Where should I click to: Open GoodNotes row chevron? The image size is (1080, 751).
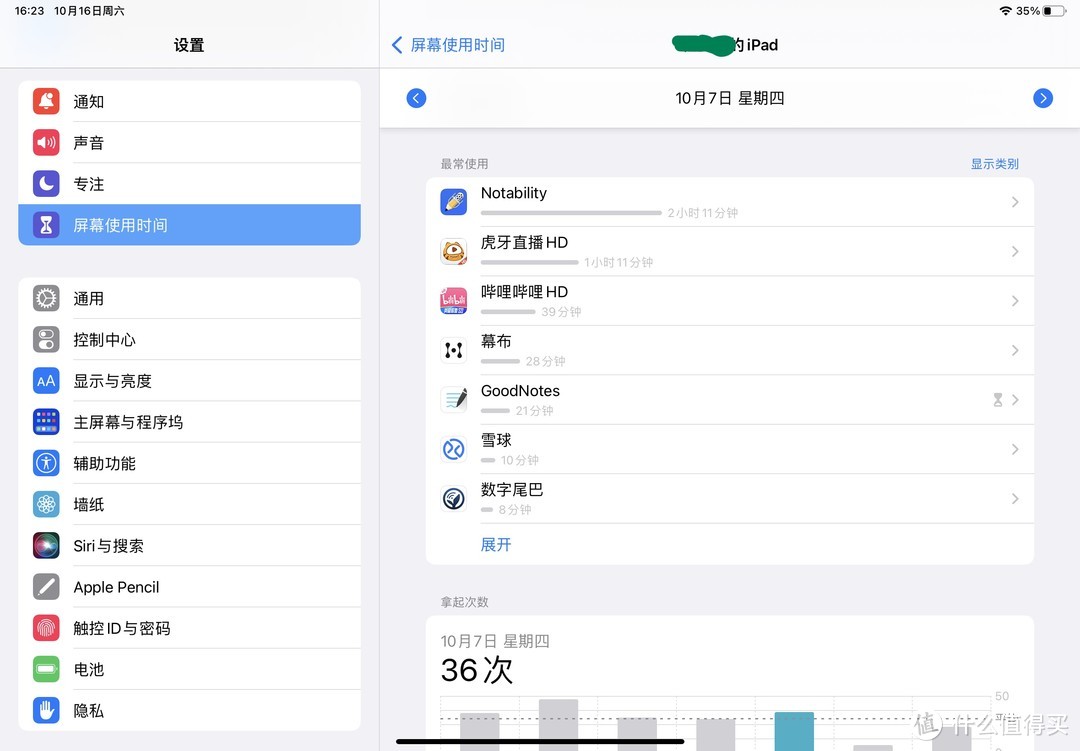(1015, 400)
